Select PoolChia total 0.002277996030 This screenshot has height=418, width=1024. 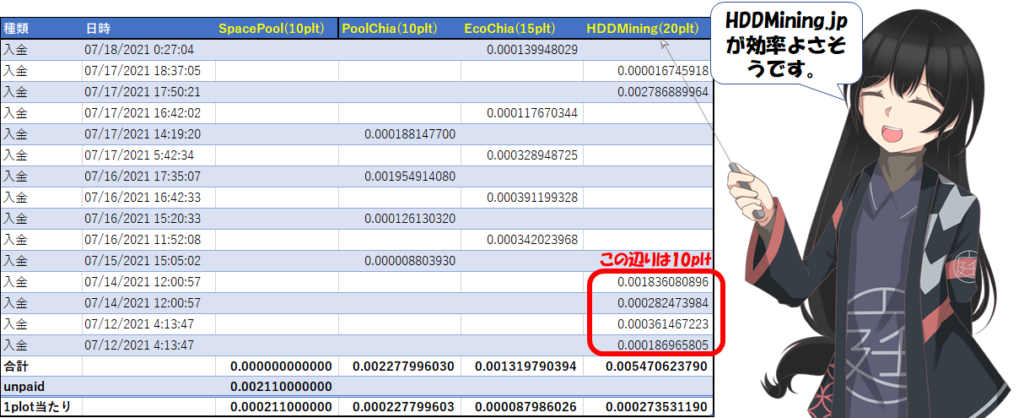(x=403, y=366)
